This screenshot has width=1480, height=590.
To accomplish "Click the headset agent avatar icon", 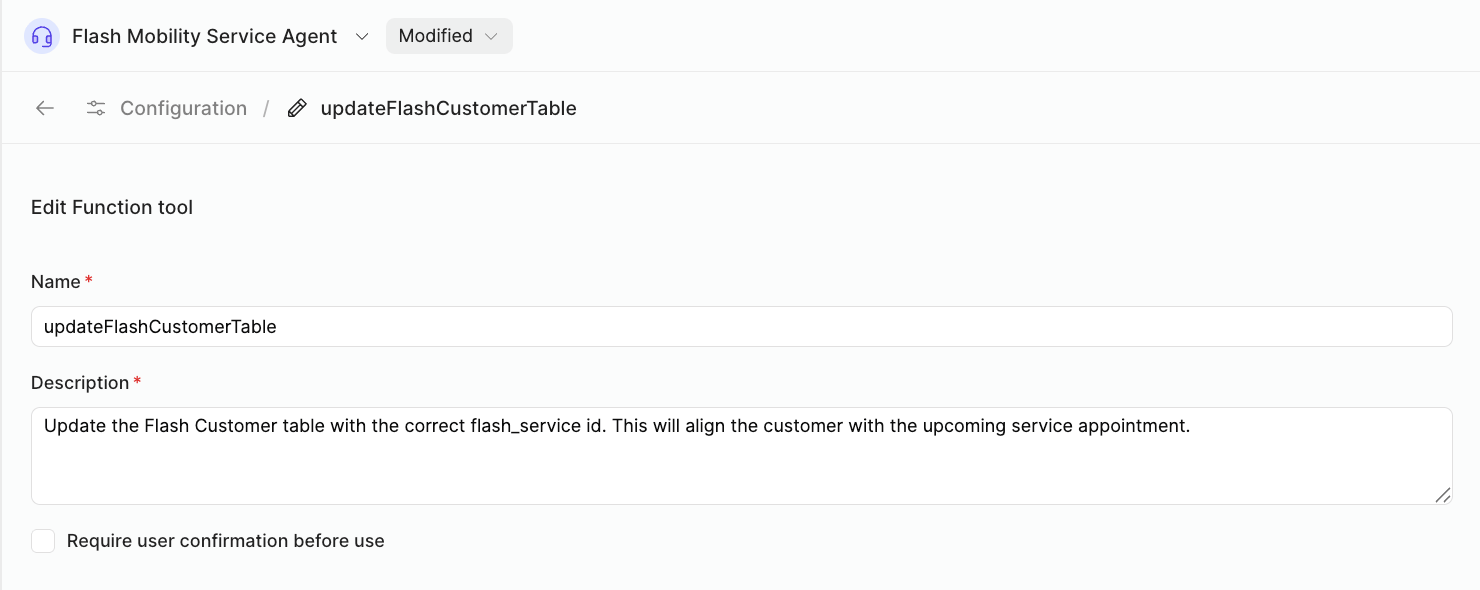I will point(42,36).
